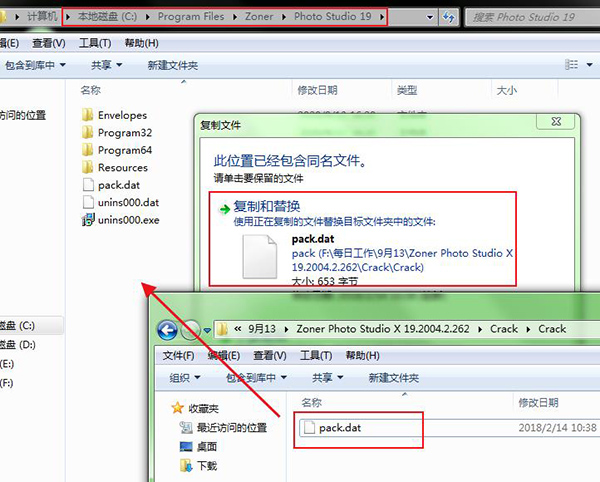600x482 pixels.
Task: Click Zoner Photo Studio X 19.2004.2.262 breadcrumb
Action: pos(383,329)
